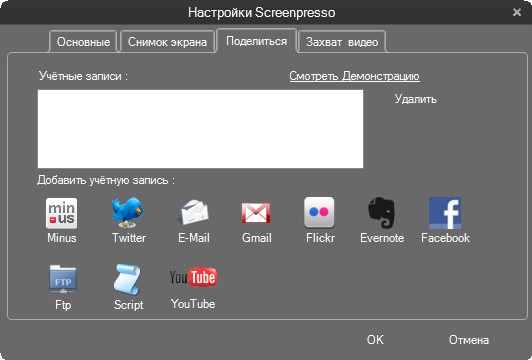Click the Flickr text label

point(320,238)
